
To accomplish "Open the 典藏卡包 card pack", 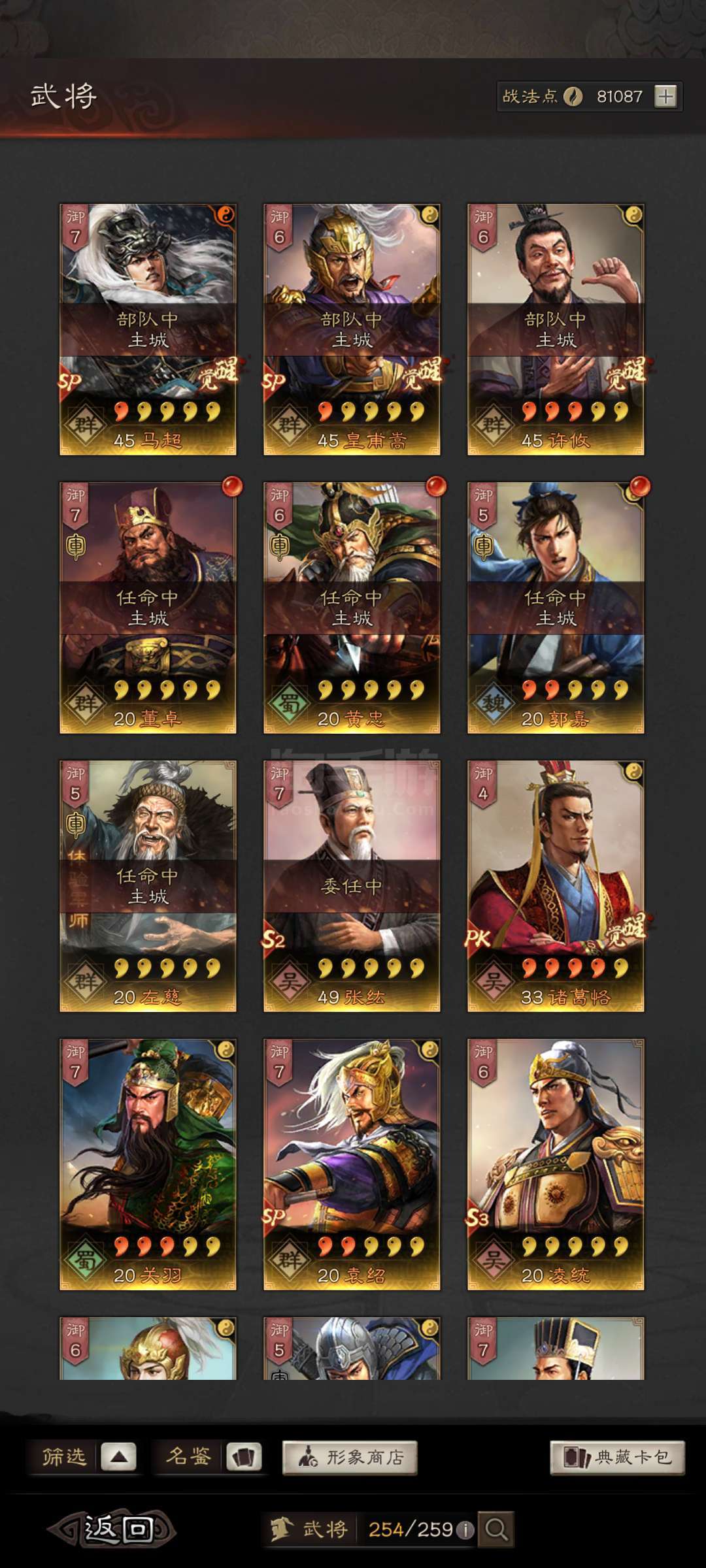I will click(x=618, y=1458).
